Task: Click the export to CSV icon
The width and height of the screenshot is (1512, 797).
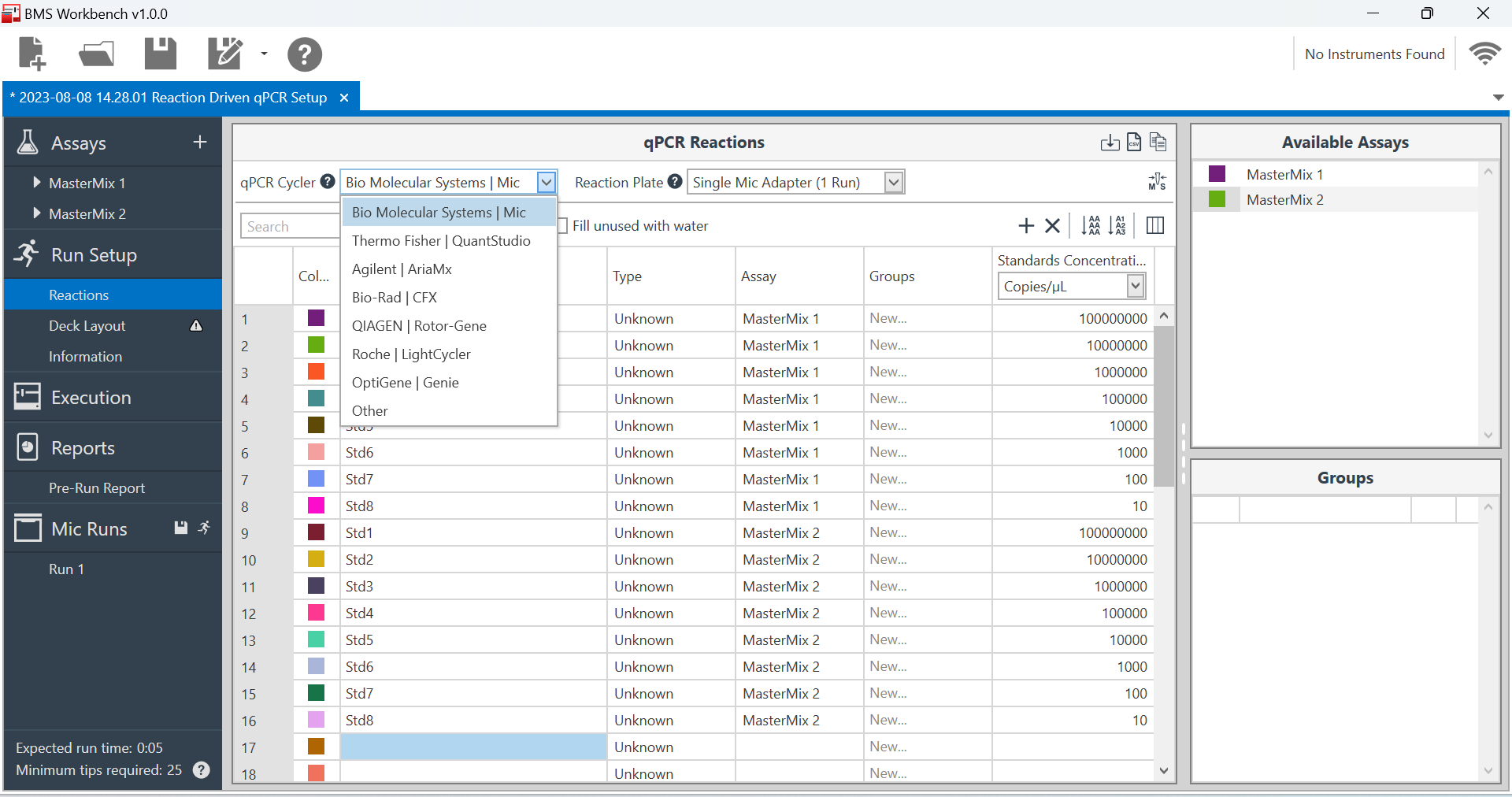Action: coord(1134,142)
